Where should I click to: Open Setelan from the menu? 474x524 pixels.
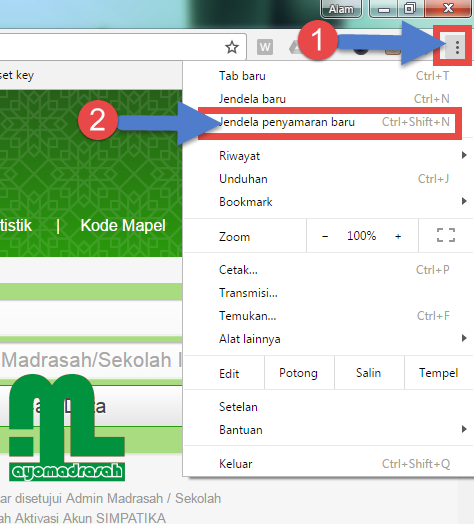tap(328, 407)
